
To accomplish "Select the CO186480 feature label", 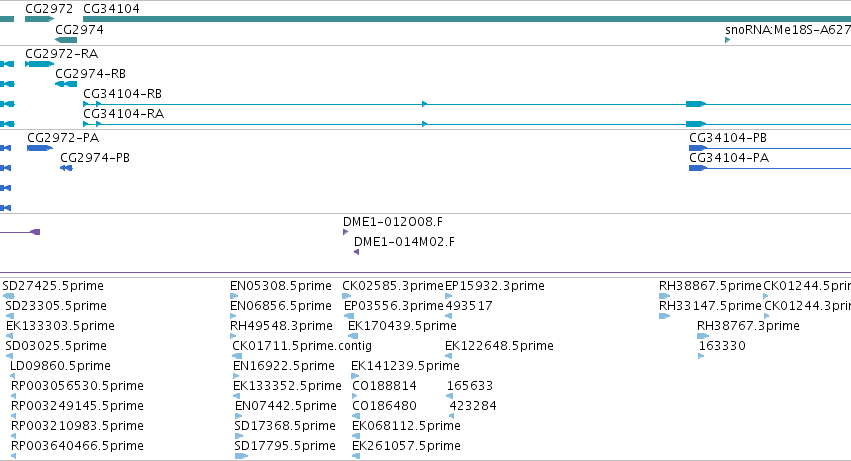I will pos(384,406).
